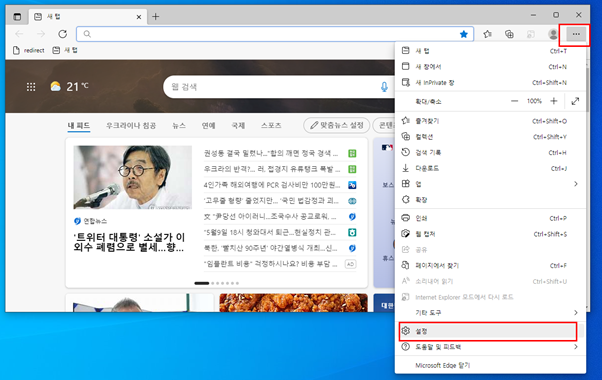Viewport: 602px width, 380px height.
Task: Click the Back navigation arrow
Action: click(x=19, y=34)
